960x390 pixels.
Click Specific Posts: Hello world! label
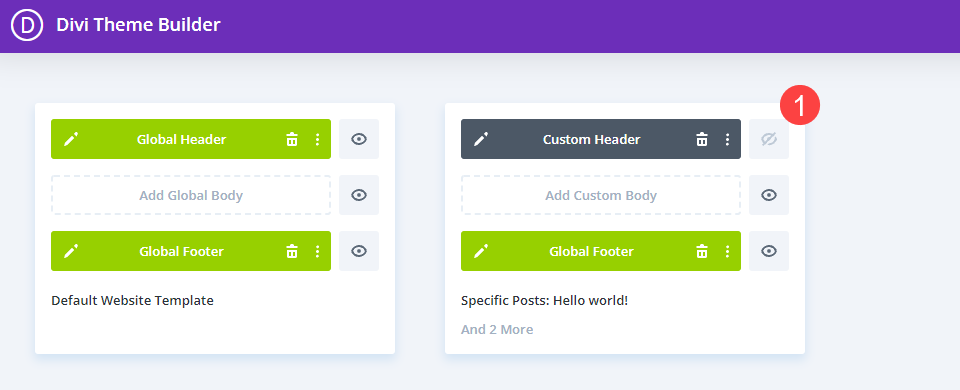click(544, 301)
